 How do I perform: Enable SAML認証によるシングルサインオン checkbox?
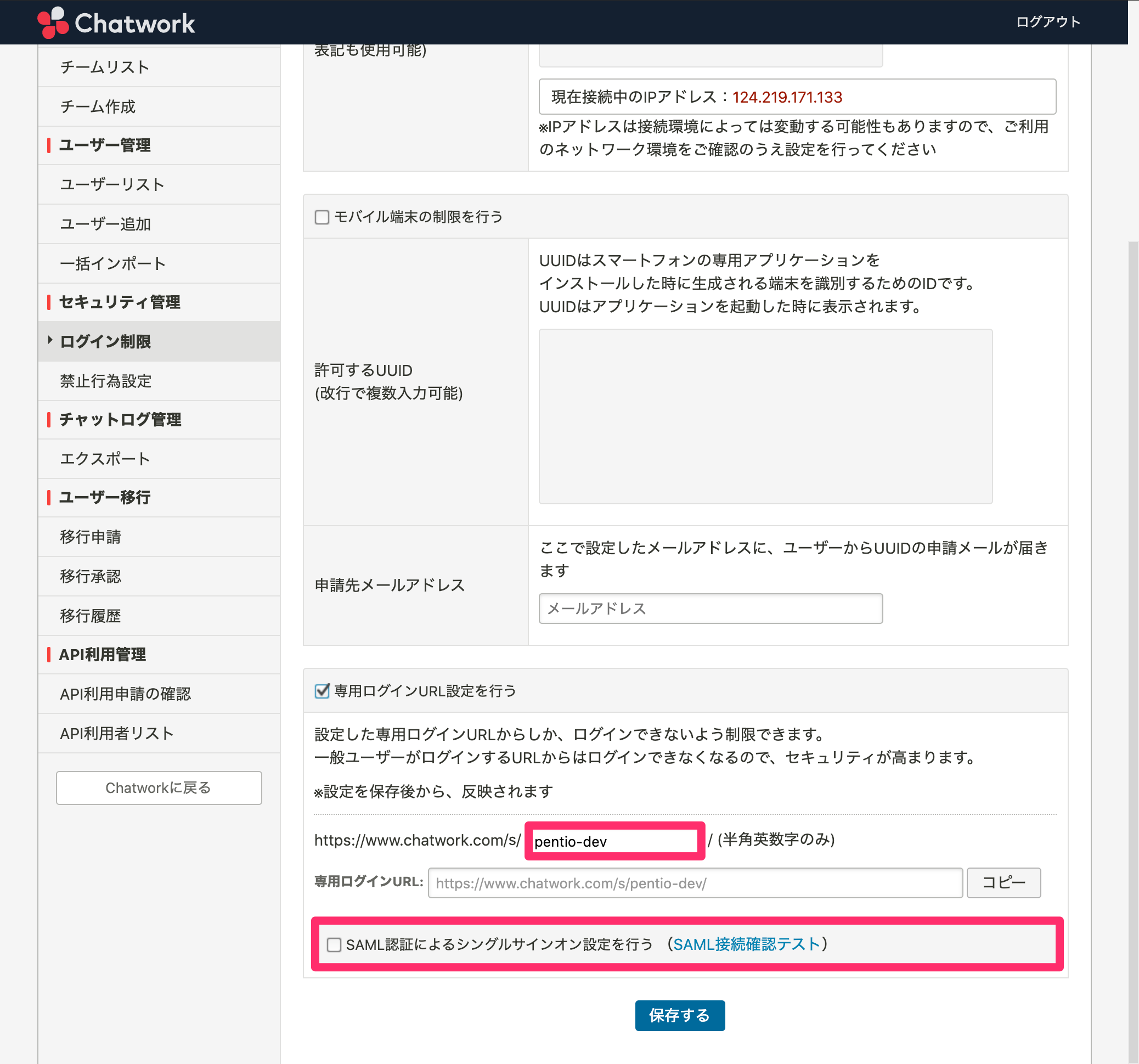[334, 945]
